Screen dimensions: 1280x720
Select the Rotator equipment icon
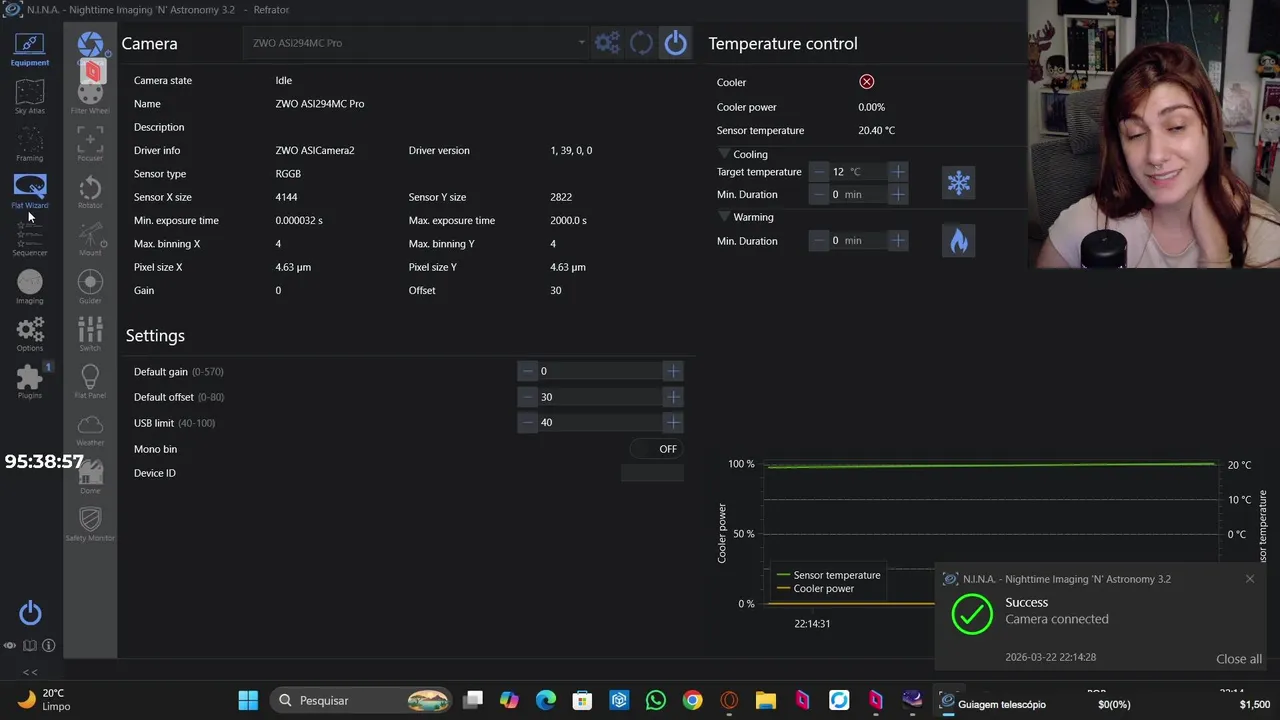coord(90,191)
